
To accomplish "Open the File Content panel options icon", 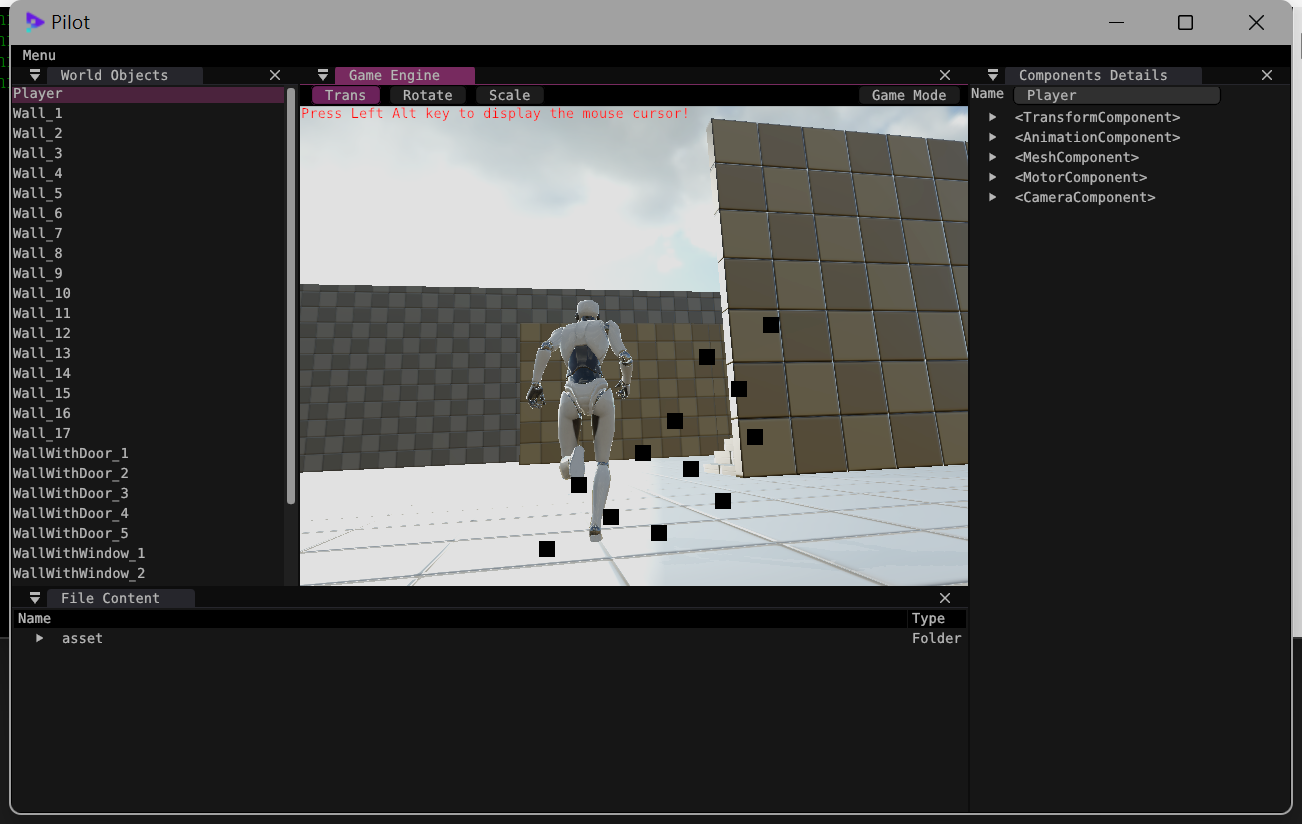I will click(x=34, y=597).
